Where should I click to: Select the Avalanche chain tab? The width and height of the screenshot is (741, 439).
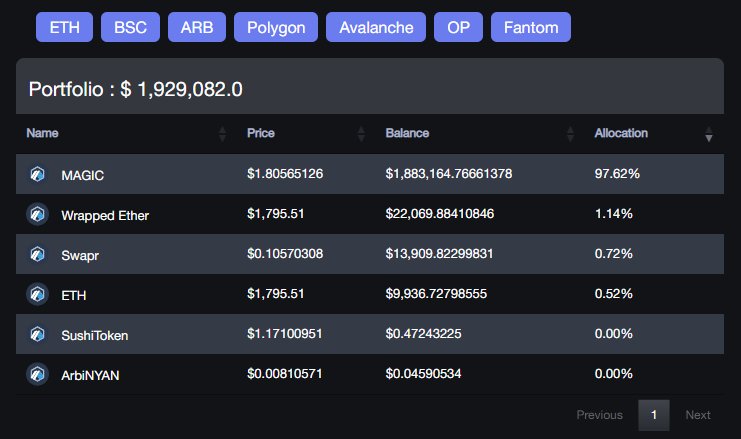(376, 27)
